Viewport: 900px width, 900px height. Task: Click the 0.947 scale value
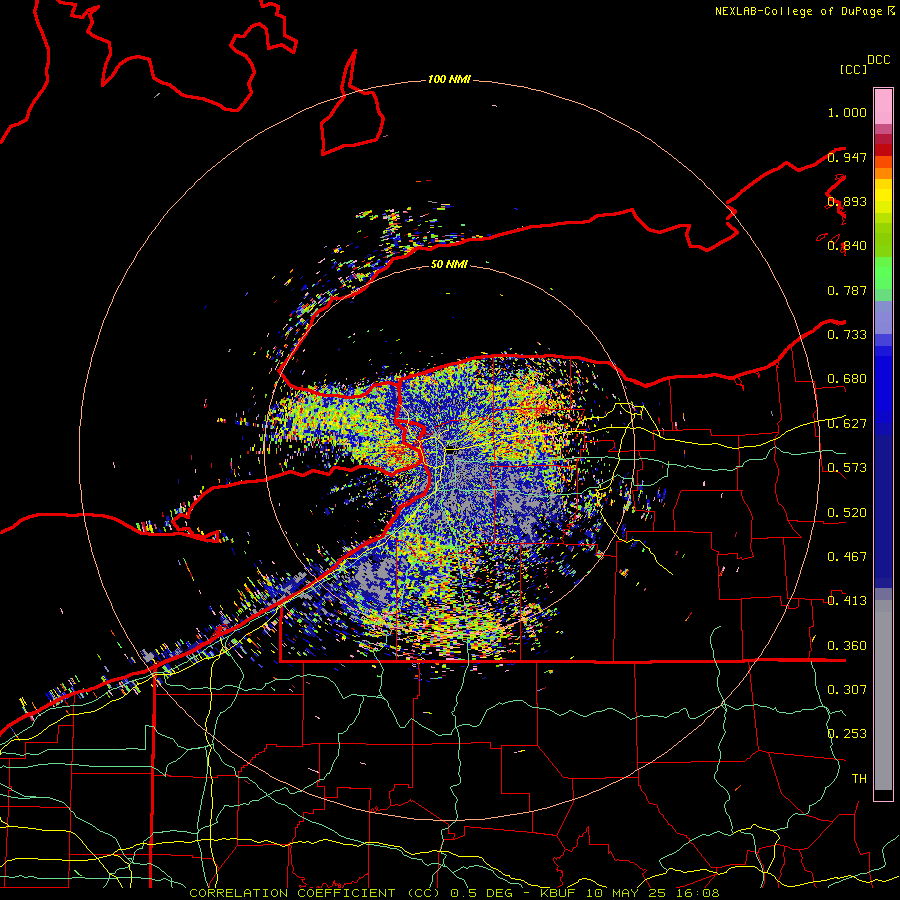(x=847, y=157)
